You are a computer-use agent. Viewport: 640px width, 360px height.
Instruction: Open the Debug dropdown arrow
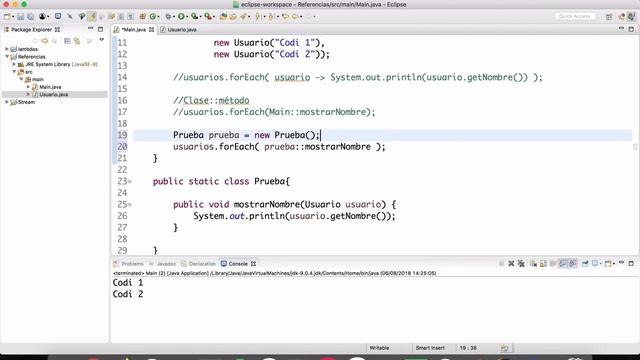pyautogui.click(x=174, y=17)
